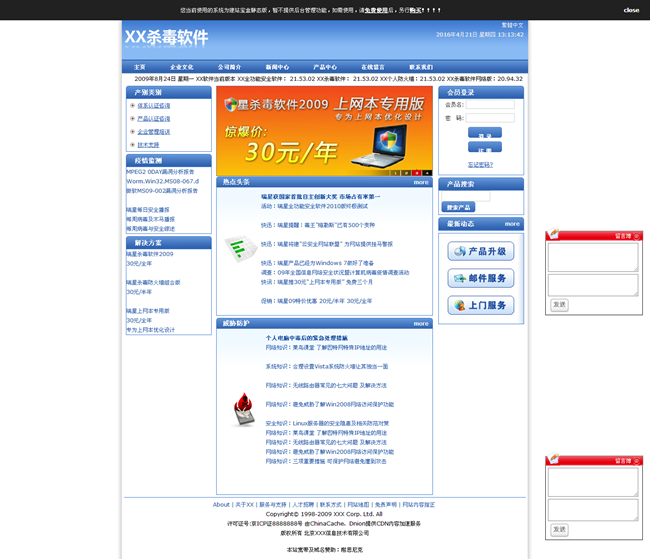Go to 公司简介 in the nav bar
Screen dimensions: 650x559
pos(229,67)
